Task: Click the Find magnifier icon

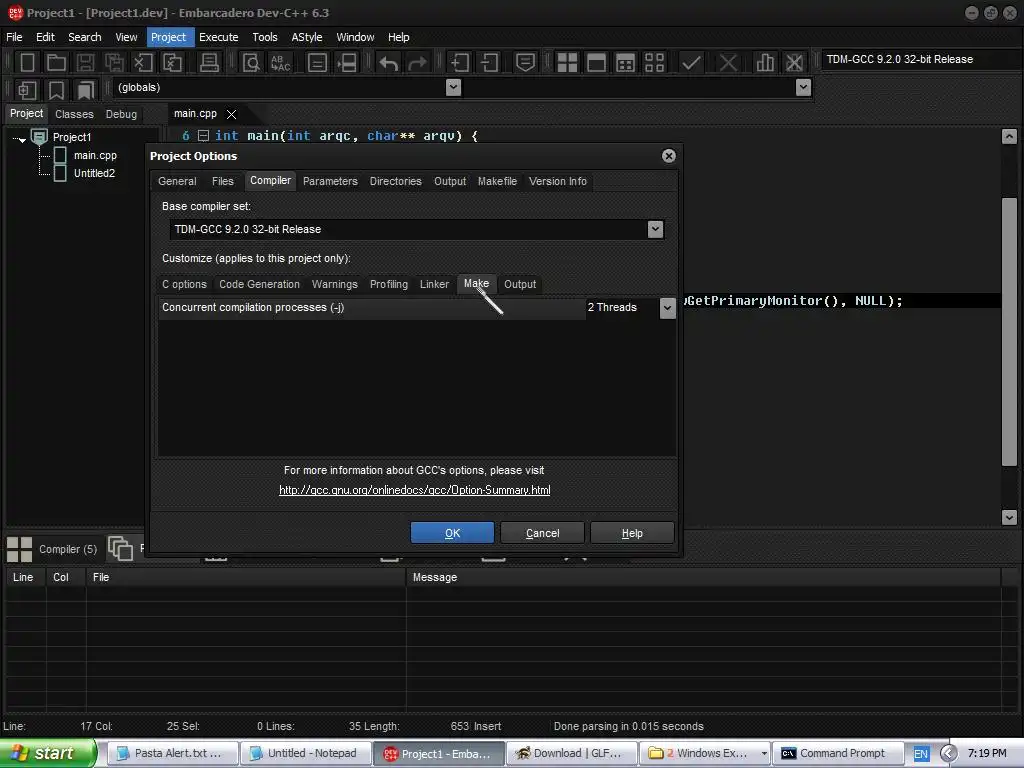Action: pos(251,63)
